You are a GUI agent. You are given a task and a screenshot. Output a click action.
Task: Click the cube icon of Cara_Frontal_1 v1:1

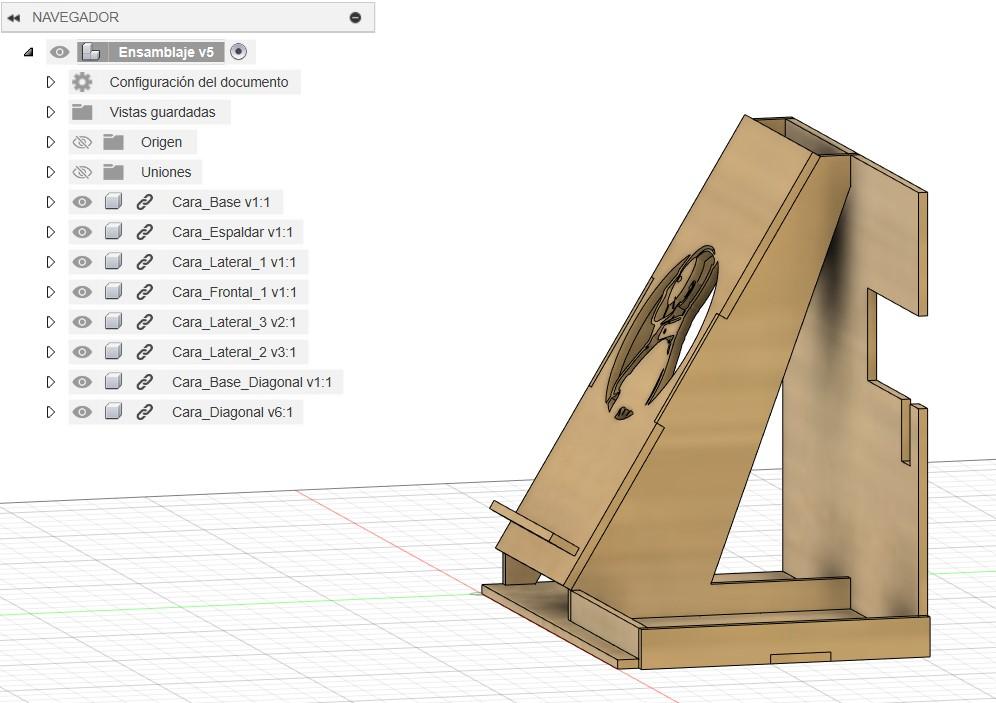pos(113,291)
